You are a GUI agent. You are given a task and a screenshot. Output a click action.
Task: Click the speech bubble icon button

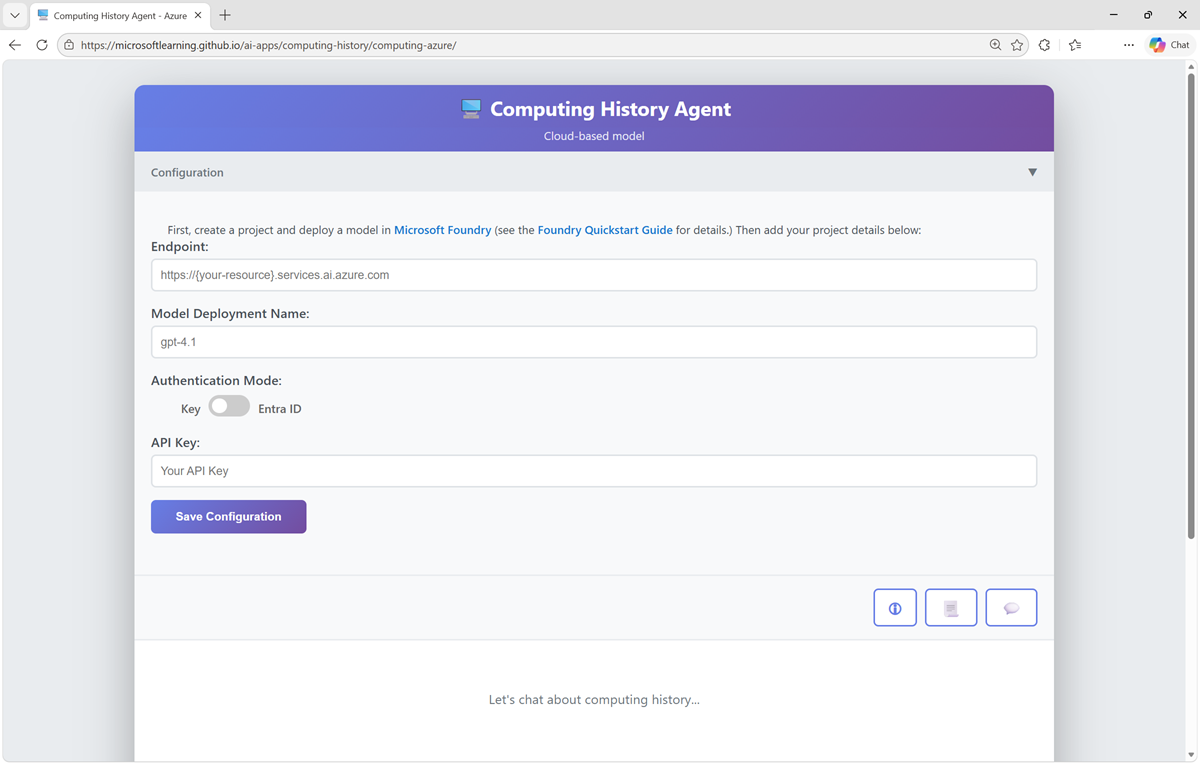coord(1011,608)
